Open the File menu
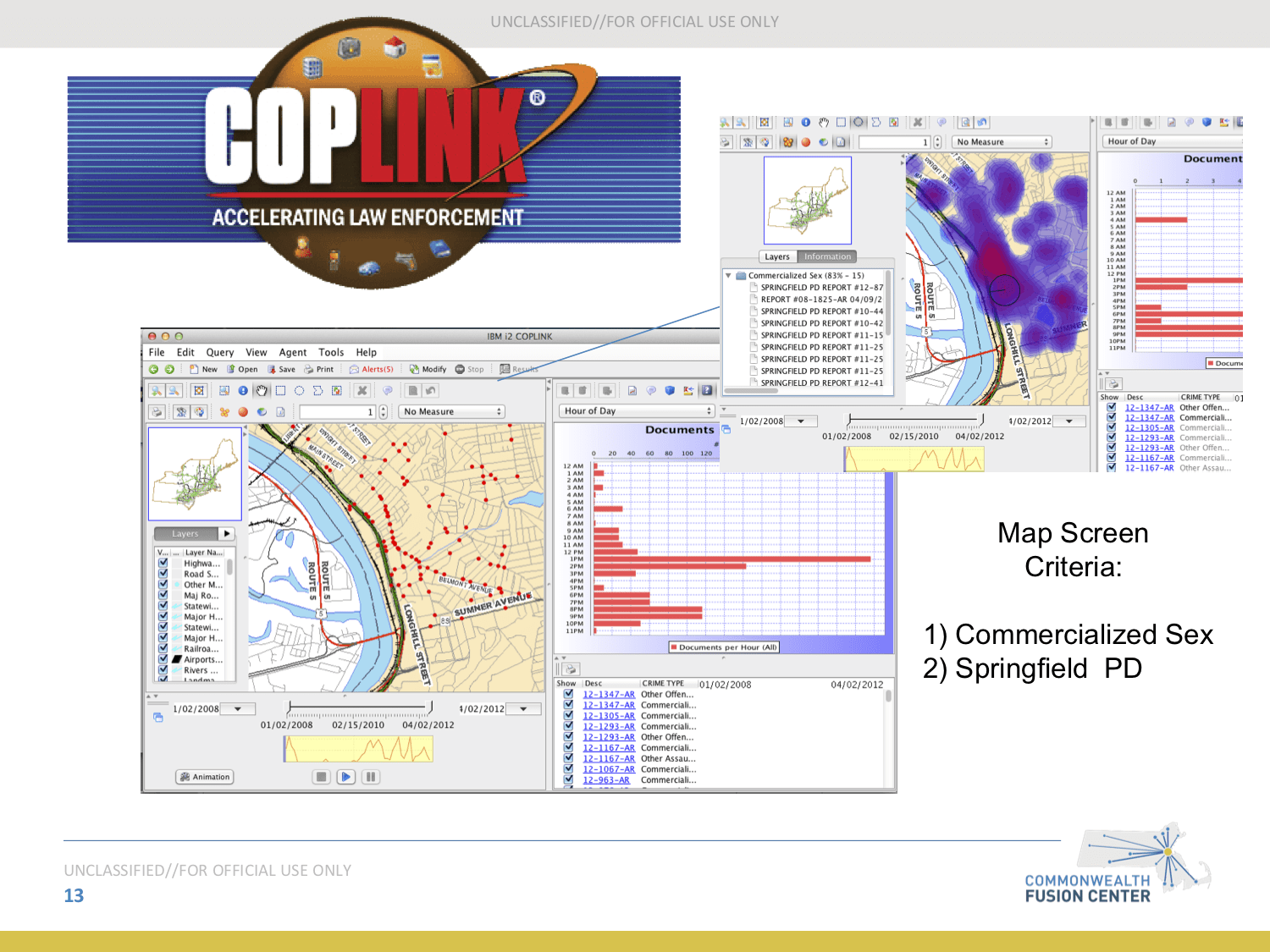Image resolution: width=1270 pixels, height=952 pixels. (x=157, y=352)
